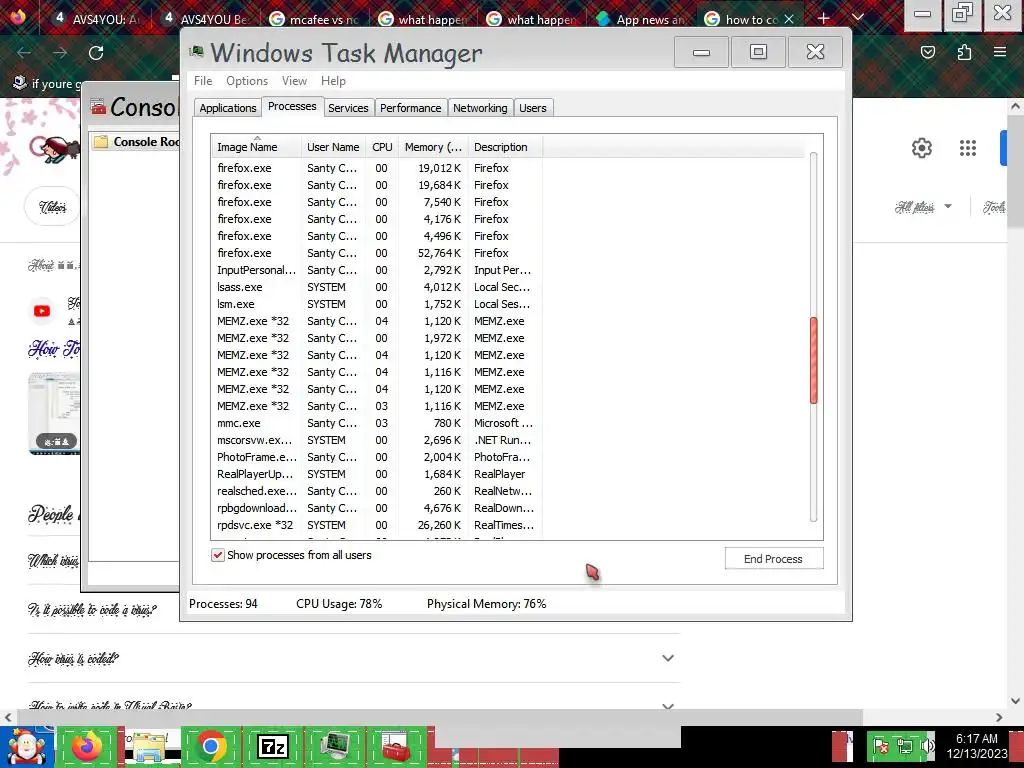1024x768 pixels.
Task: Click the network tray icon
Action: 904,746
